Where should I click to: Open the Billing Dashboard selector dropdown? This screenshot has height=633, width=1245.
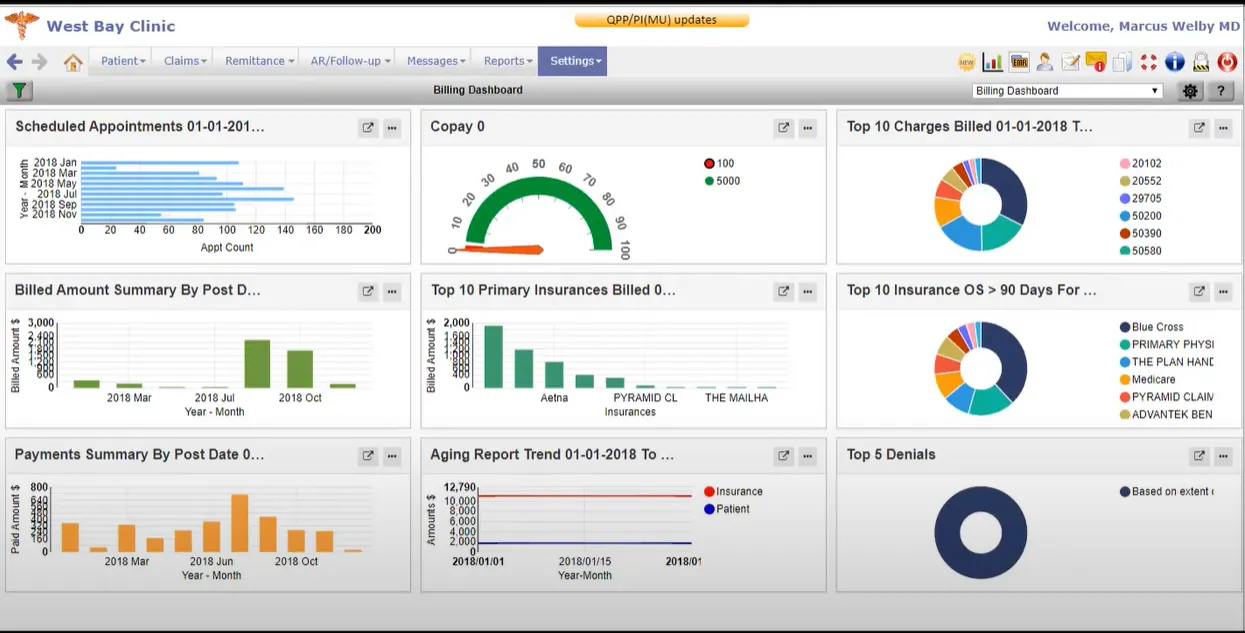(x=1065, y=90)
